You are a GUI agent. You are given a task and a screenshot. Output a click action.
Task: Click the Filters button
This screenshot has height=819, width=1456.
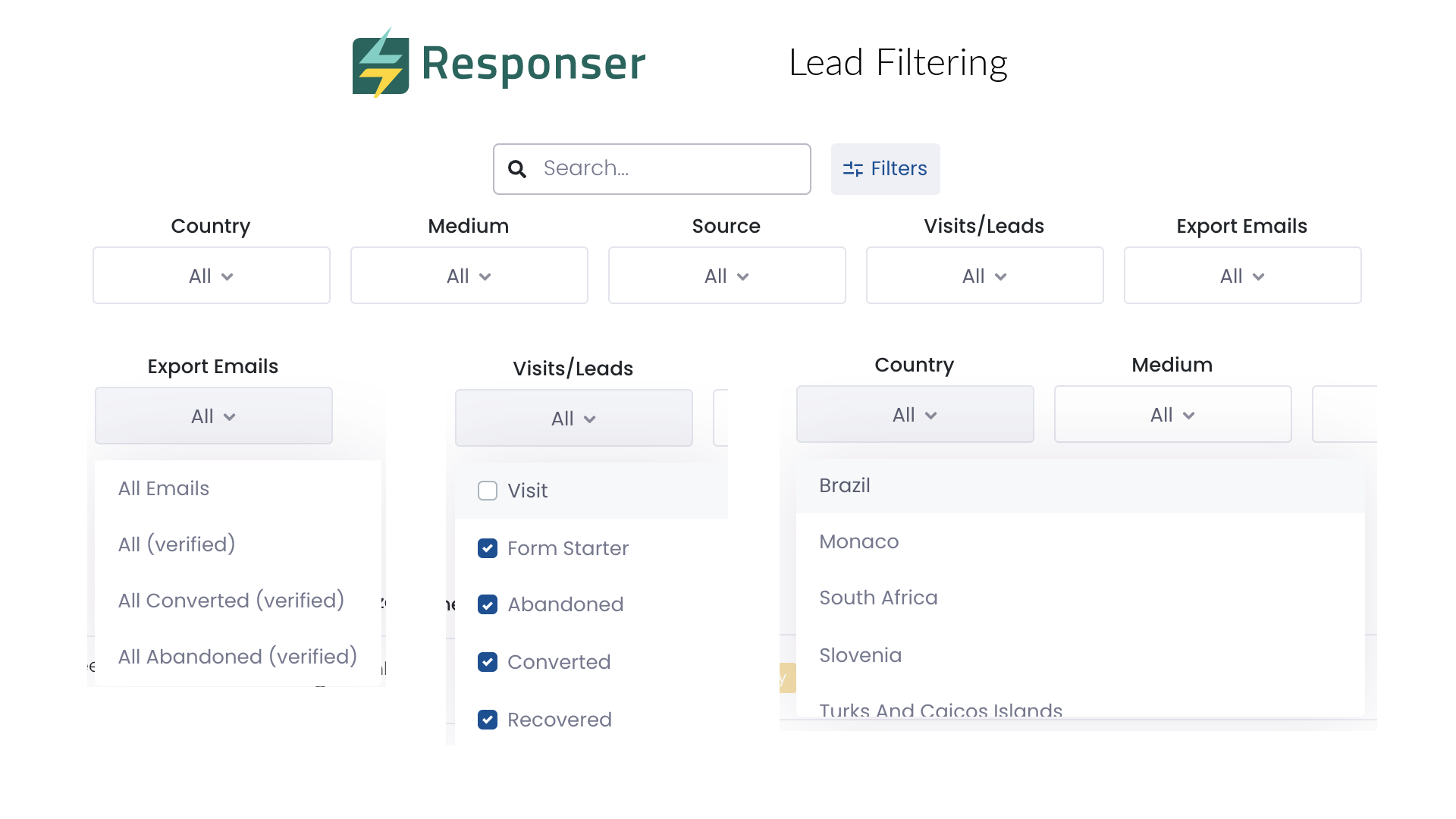(x=886, y=168)
